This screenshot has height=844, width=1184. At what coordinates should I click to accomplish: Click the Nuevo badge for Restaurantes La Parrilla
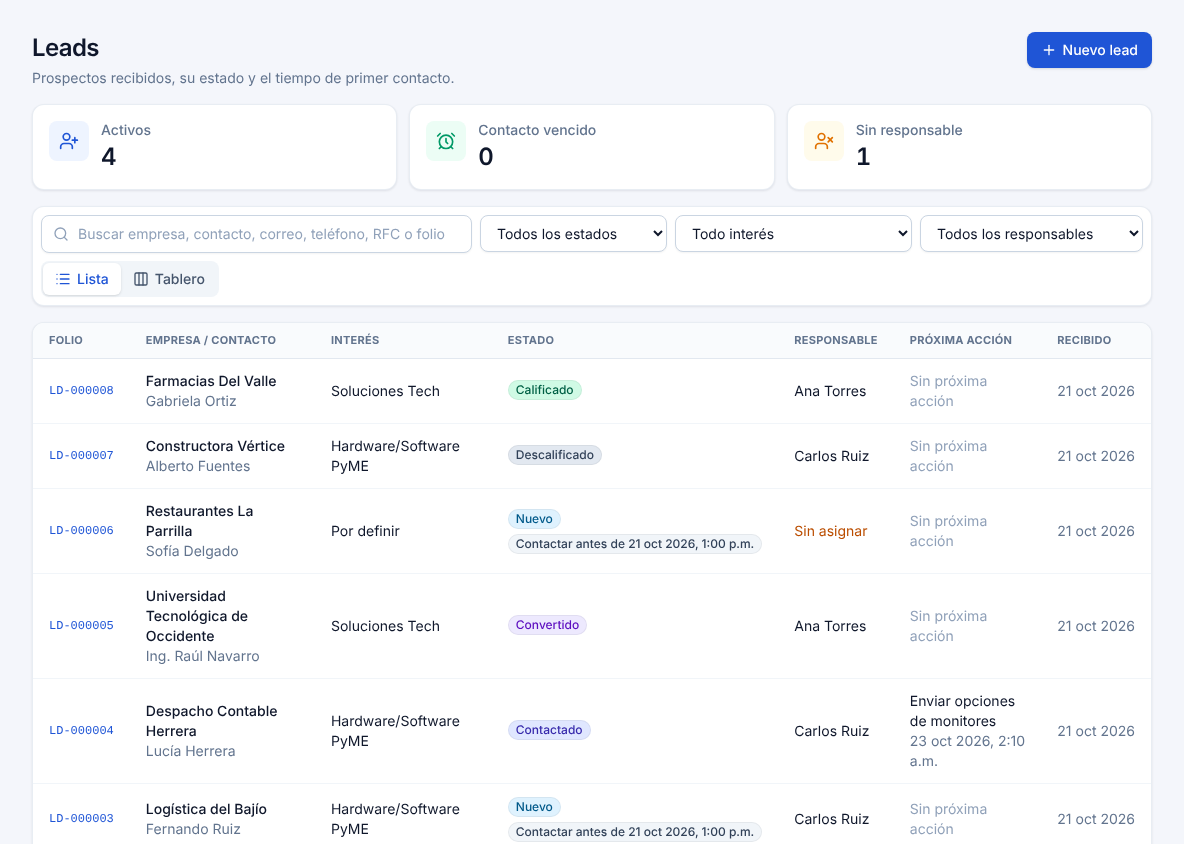click(x=534, y=519)
